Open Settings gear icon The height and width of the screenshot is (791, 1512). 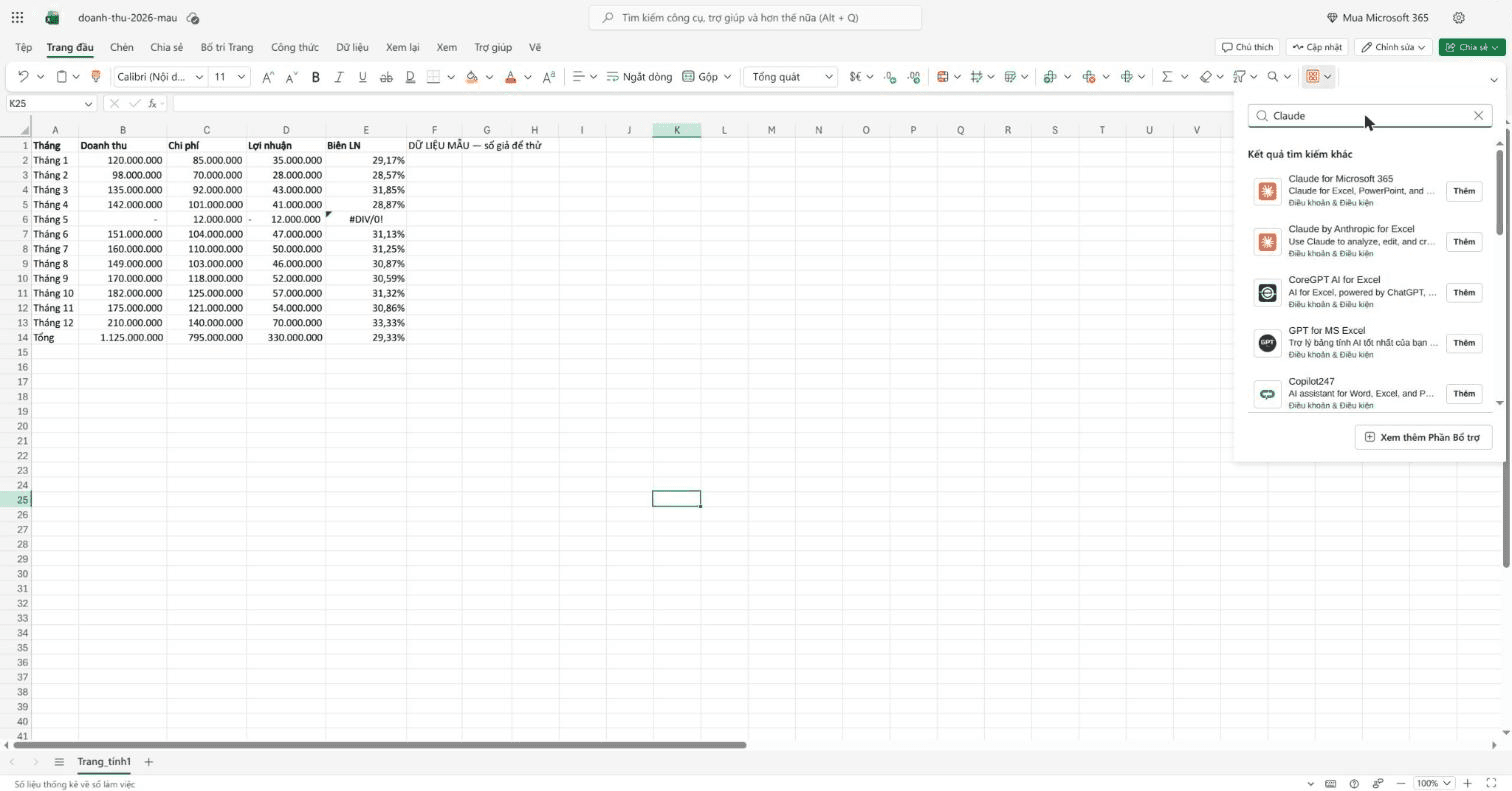[1459, 18]
